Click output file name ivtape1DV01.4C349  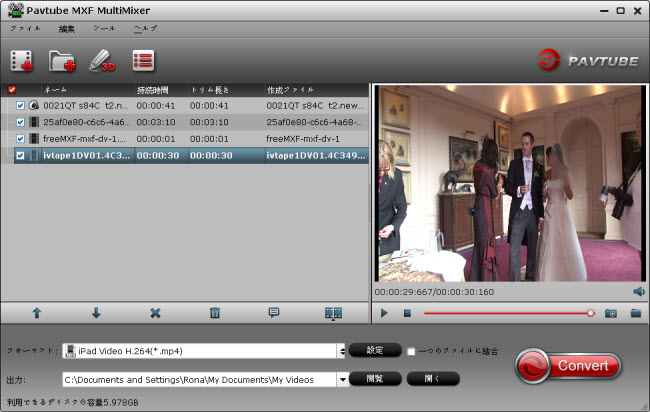point(316,155)
